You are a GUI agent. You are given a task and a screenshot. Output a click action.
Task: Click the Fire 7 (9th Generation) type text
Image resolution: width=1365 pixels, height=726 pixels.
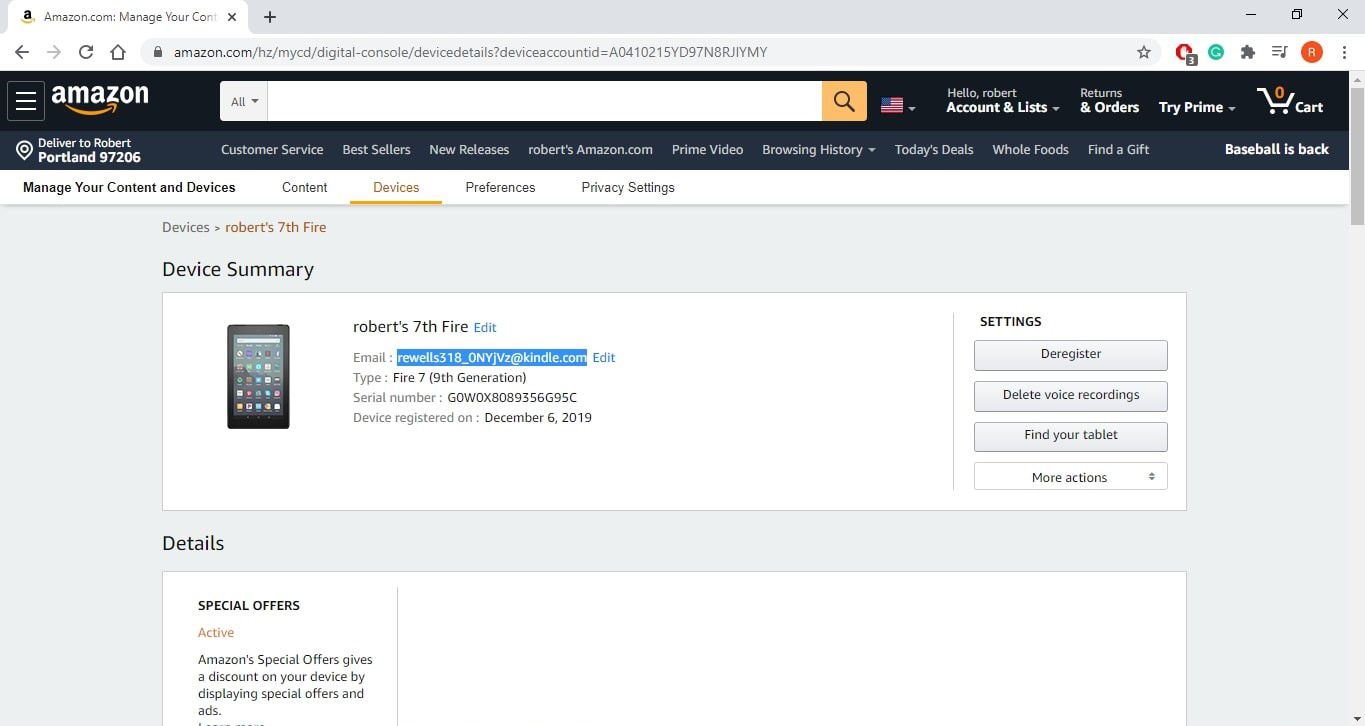pyautogui.click(x=459, y=377)
